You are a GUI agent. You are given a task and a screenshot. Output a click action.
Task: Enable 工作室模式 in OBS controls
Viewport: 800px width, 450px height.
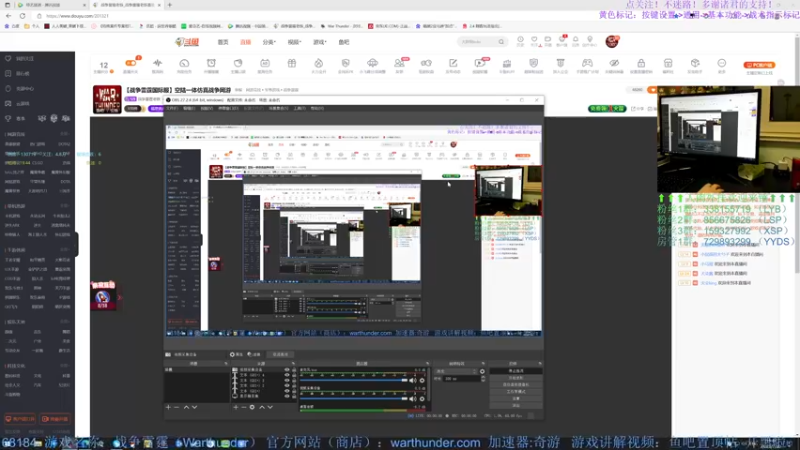(x=516, y=391)
